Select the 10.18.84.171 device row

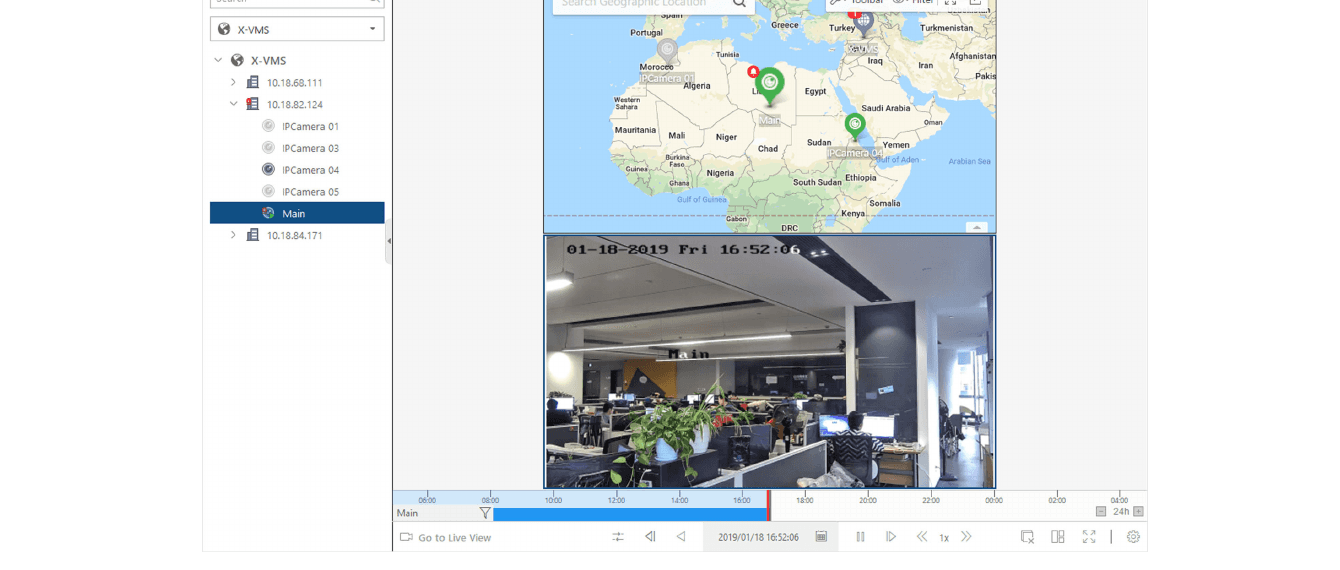click(x=297, y=235)
